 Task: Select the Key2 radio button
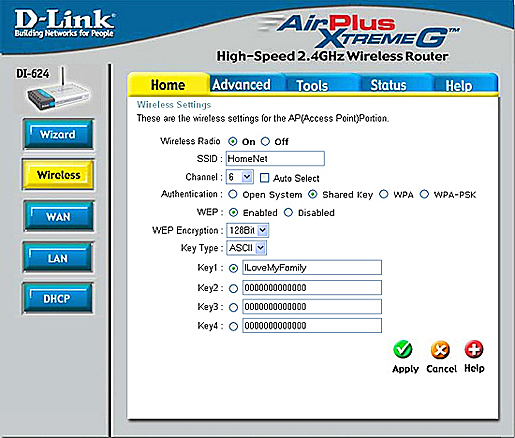point(234,288)
